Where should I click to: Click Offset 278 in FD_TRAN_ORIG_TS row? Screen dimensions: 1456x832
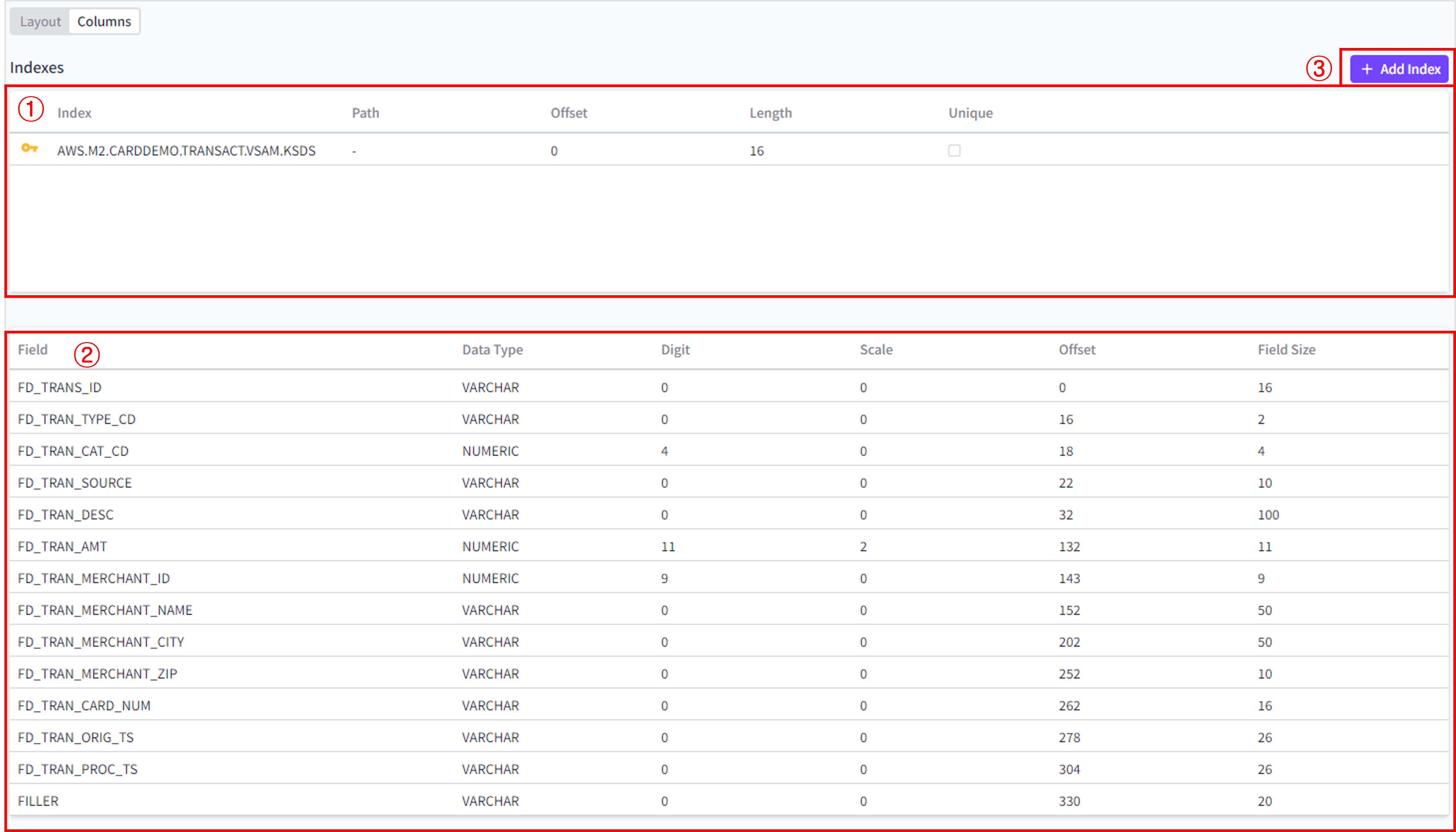[1069, 738]
